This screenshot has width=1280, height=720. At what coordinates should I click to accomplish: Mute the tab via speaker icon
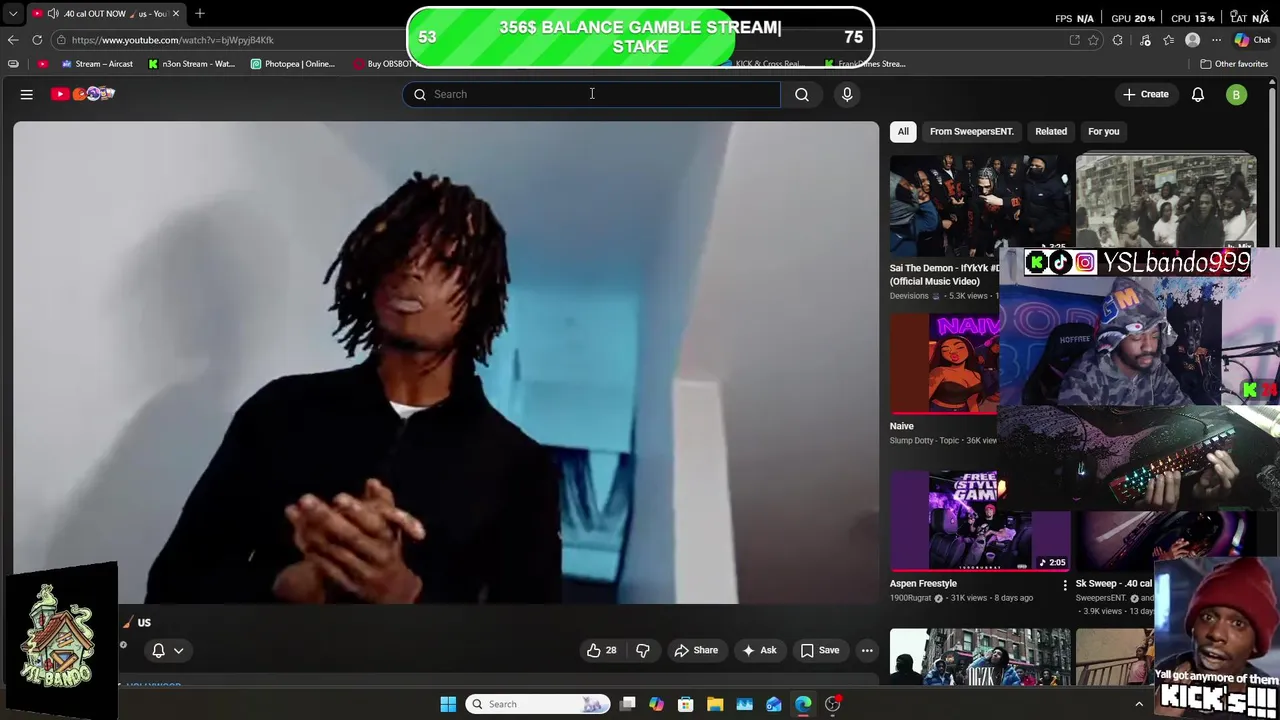pos(52,13)
